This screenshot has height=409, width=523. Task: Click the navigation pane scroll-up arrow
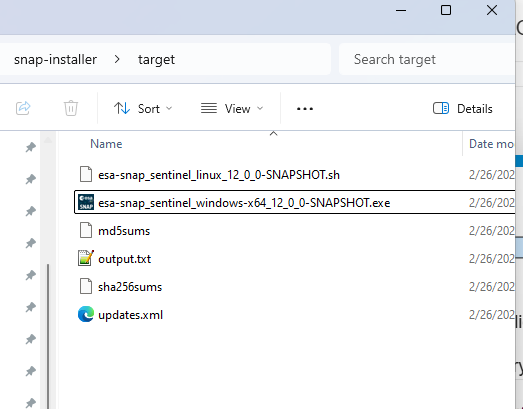48,140
